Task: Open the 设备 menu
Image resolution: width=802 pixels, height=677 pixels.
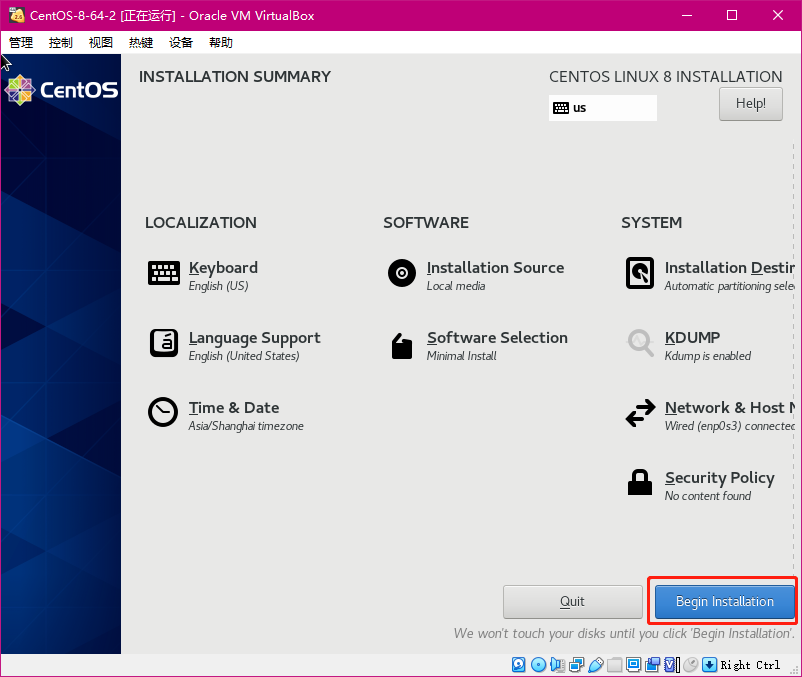Action: 181,42
